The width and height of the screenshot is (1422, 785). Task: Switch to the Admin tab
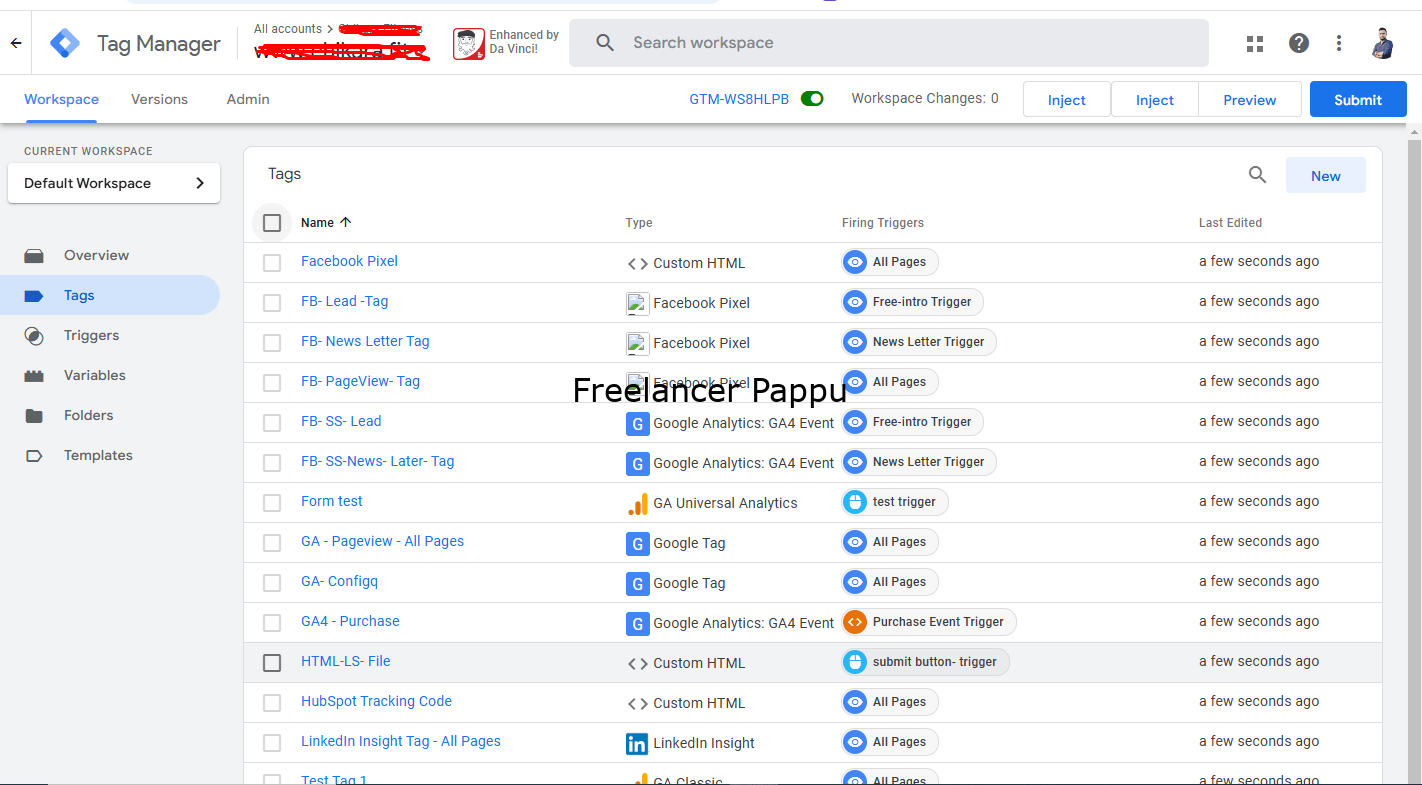click(248, 100)
